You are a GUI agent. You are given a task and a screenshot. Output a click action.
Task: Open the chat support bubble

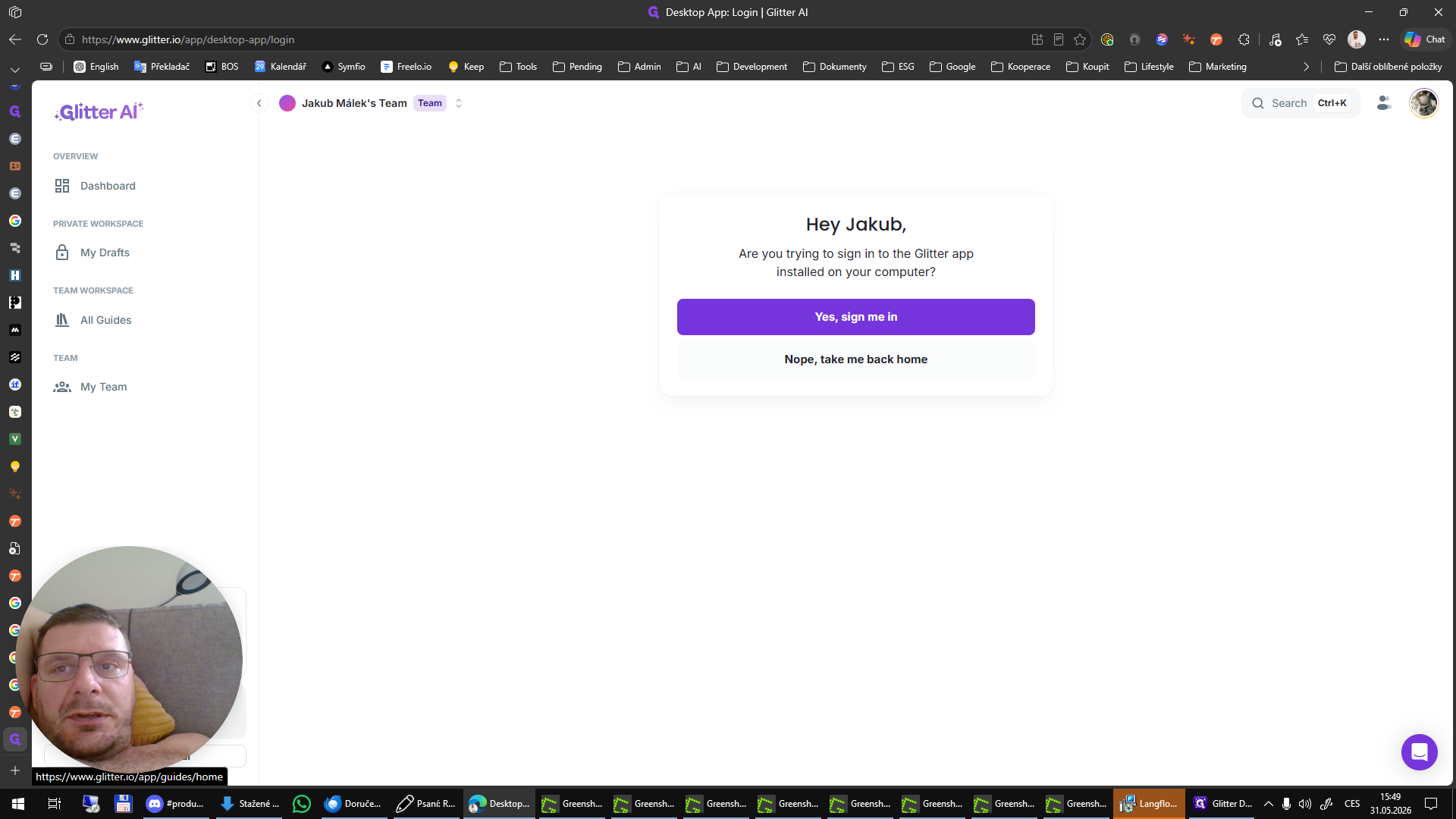click(1420, 752)
